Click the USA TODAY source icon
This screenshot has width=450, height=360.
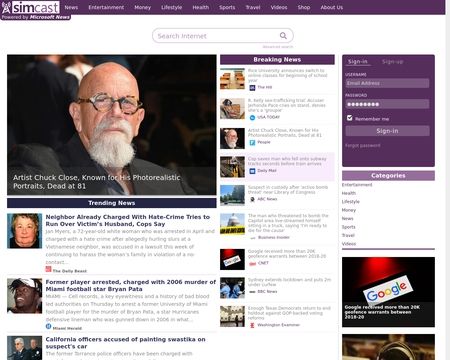tap(252, 117)
